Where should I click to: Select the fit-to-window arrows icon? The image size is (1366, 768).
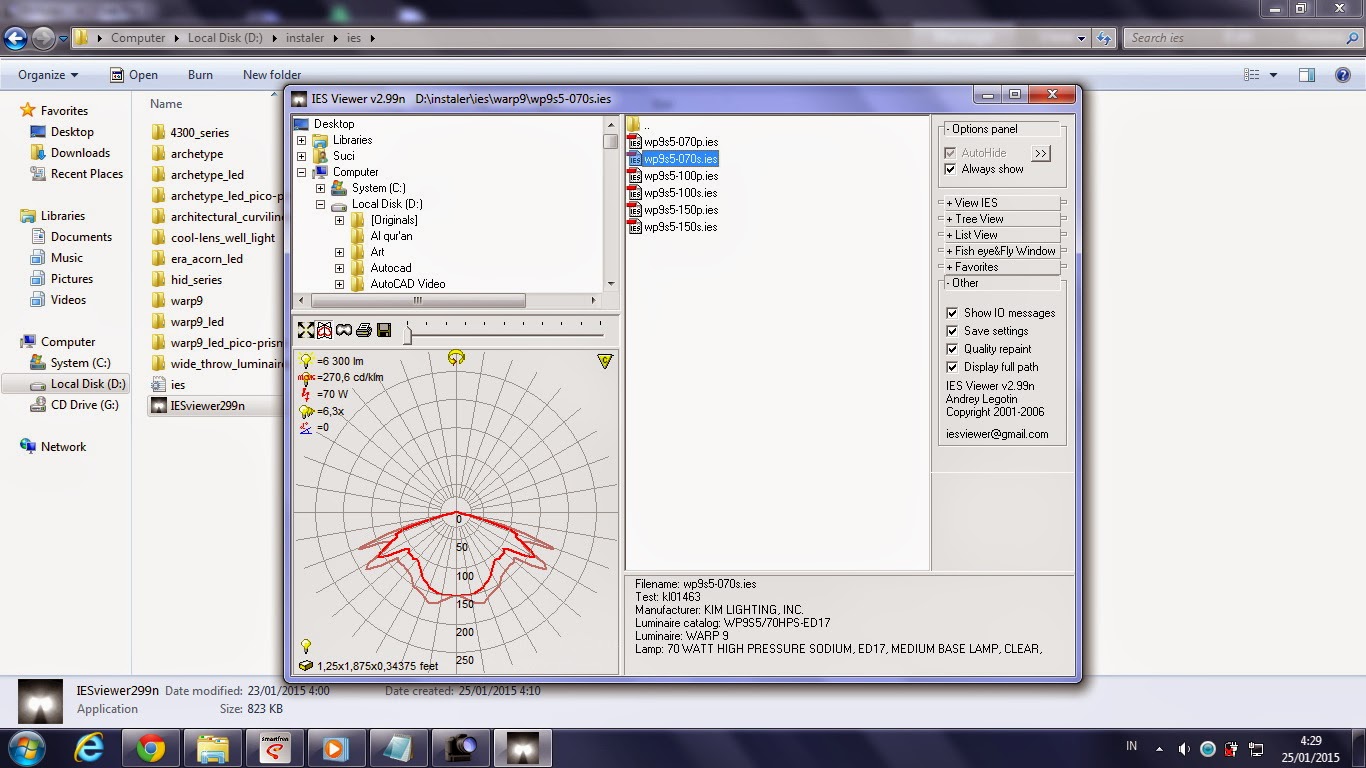point(305,330)
